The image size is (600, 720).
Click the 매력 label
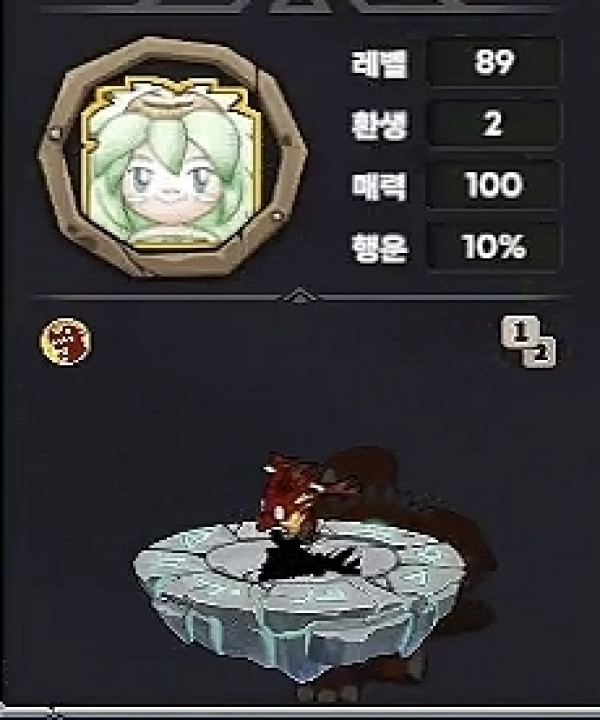pyautogui.click(x=379, y=186)
